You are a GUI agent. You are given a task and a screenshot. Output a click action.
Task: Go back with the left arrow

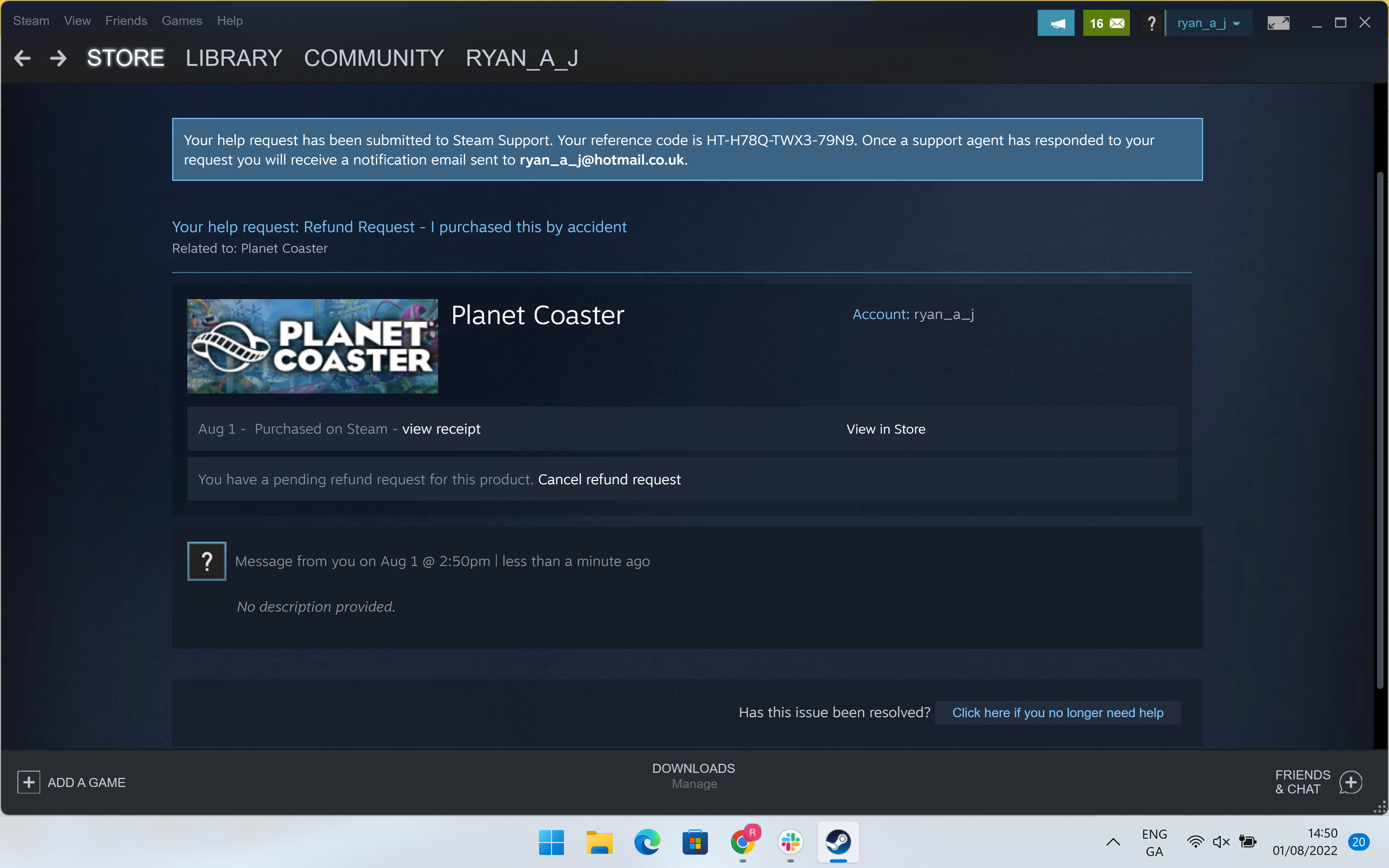[x=22, y=58]
